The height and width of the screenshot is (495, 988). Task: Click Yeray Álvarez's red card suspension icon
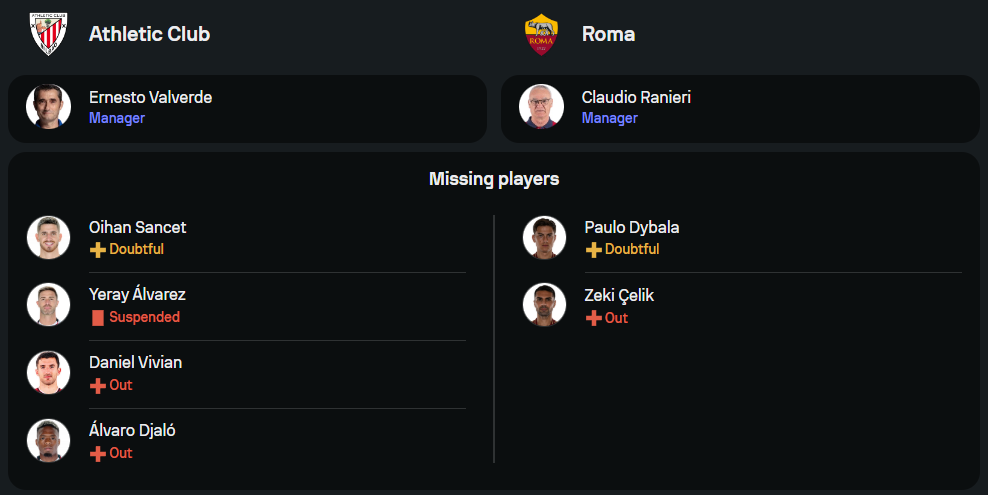point(98,317)
